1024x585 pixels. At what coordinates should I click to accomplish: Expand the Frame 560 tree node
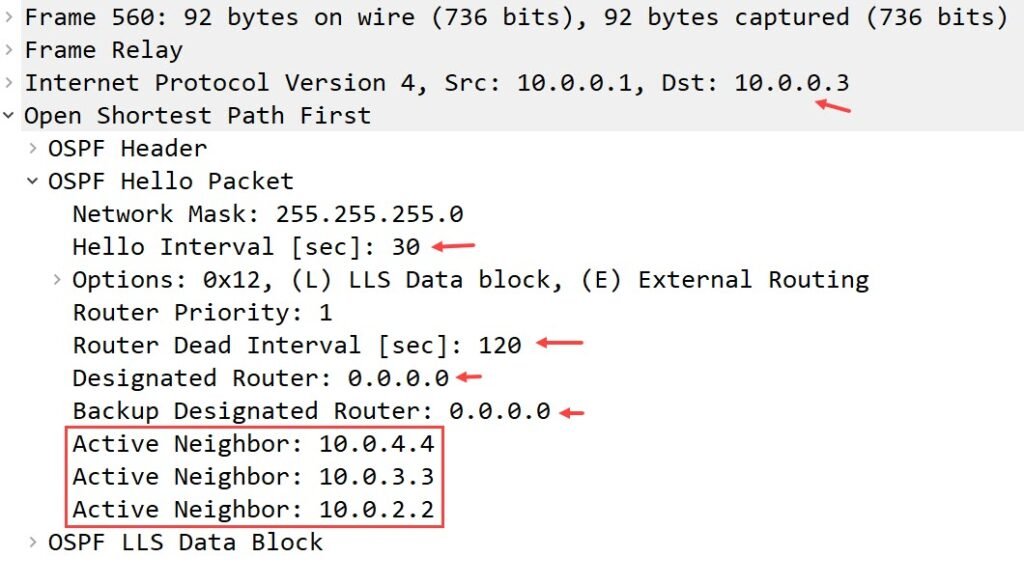[8, 17]
